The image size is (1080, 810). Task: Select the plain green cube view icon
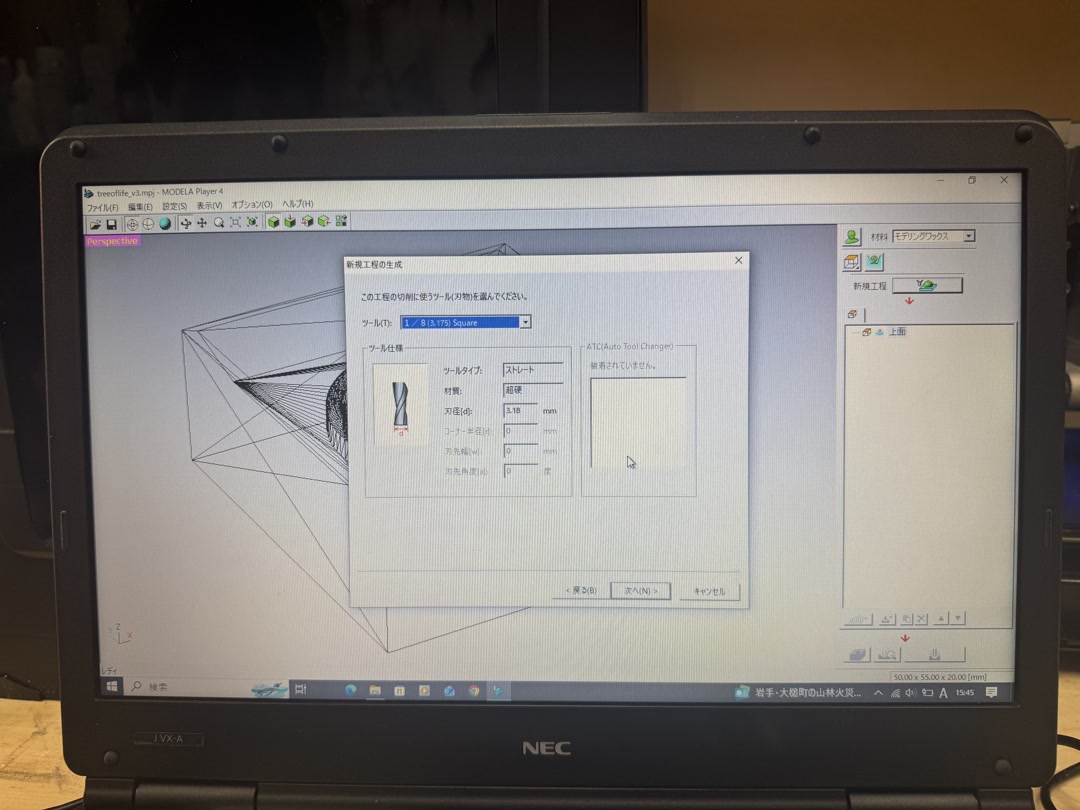pos(273,222)
